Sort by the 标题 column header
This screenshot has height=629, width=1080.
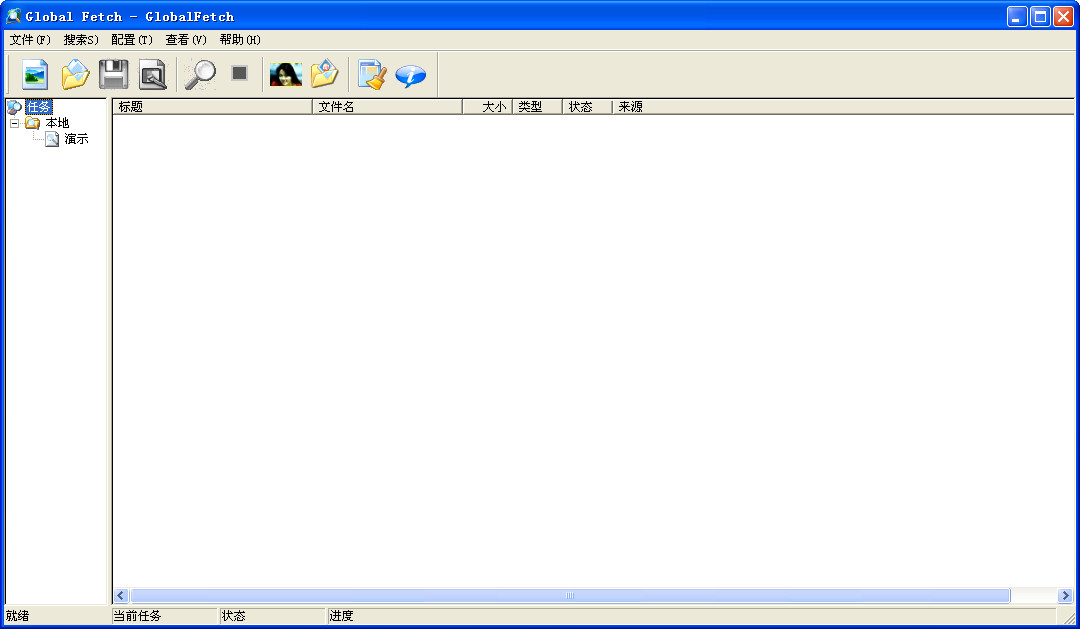click(x=213, y=107)
